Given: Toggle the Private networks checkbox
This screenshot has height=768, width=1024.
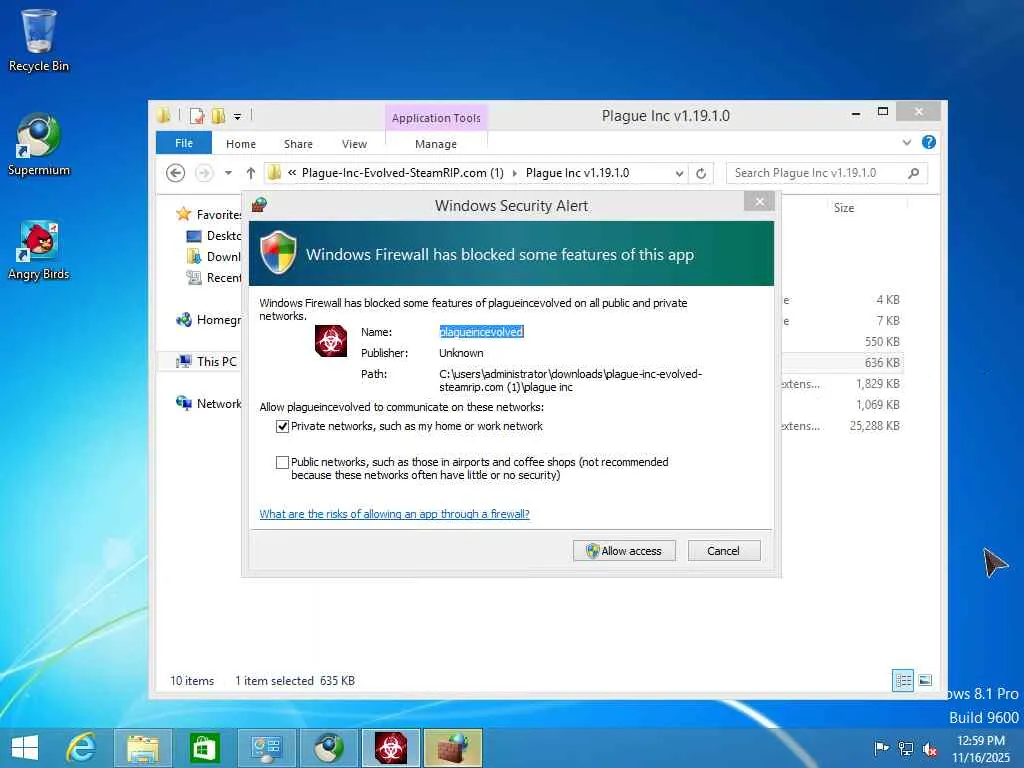Looking at the screenshot, I should (282, 426).
